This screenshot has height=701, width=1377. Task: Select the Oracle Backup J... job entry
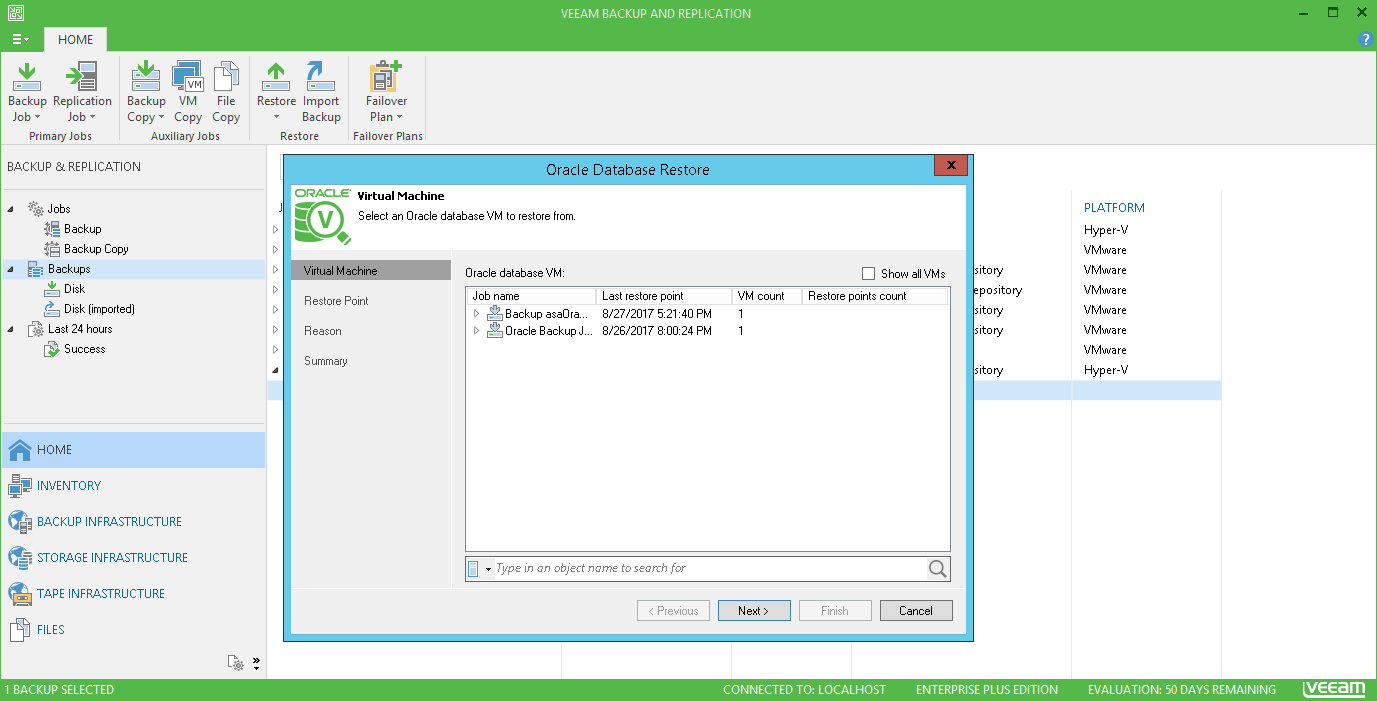[546, 331]
